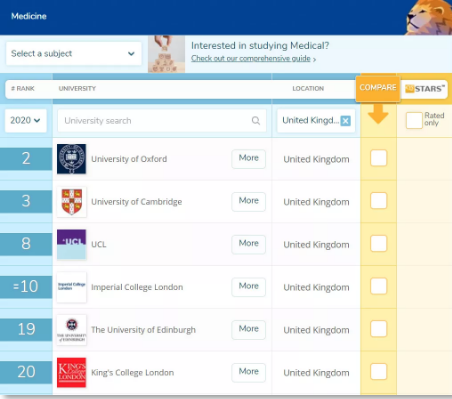Click the King's College London red logo
The height and width of the screenshot is (399, 452).
click(x=71, y=372)
